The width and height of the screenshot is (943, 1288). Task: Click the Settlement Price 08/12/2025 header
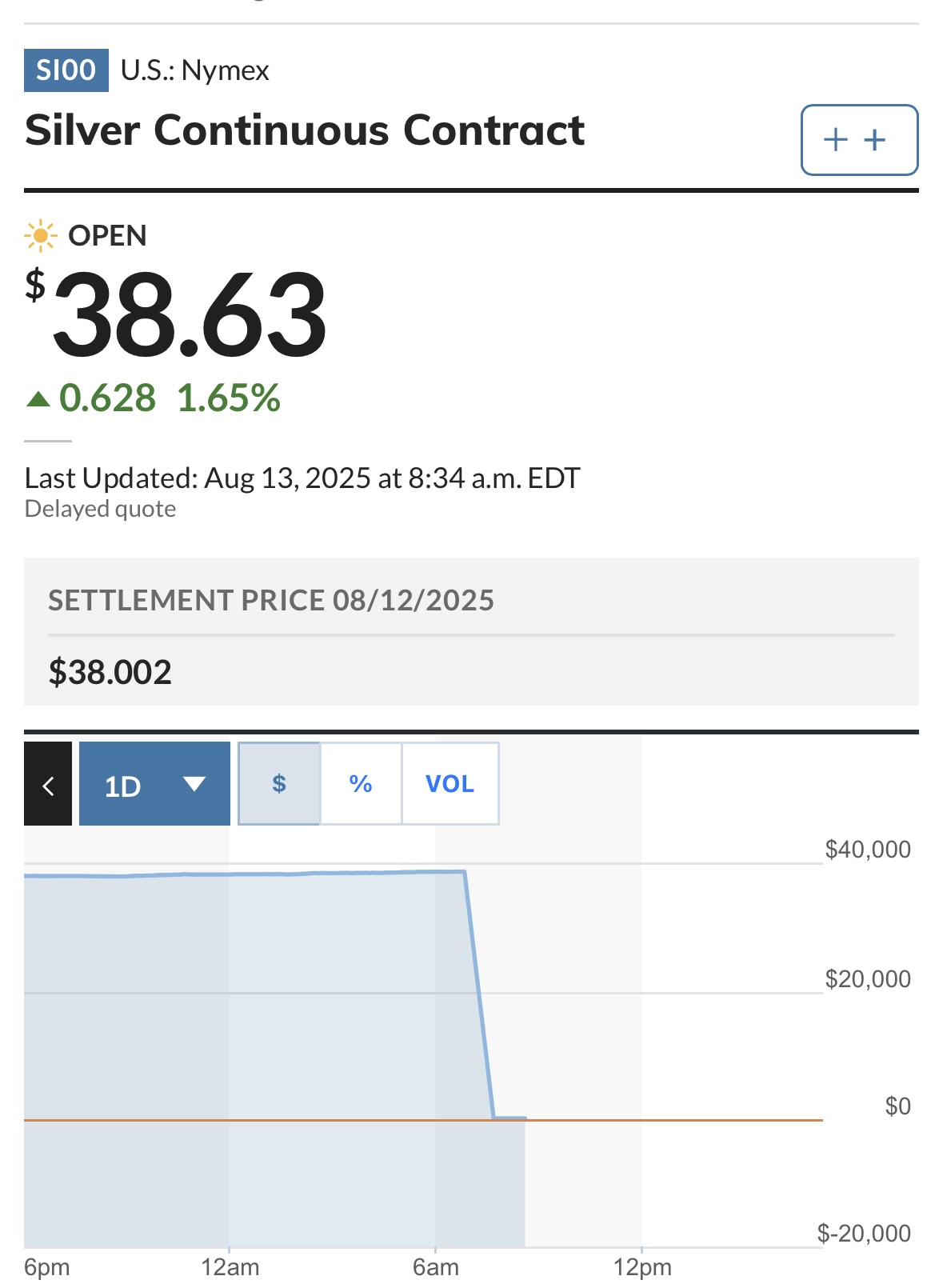pyautogui.click(x=271, y=601)
